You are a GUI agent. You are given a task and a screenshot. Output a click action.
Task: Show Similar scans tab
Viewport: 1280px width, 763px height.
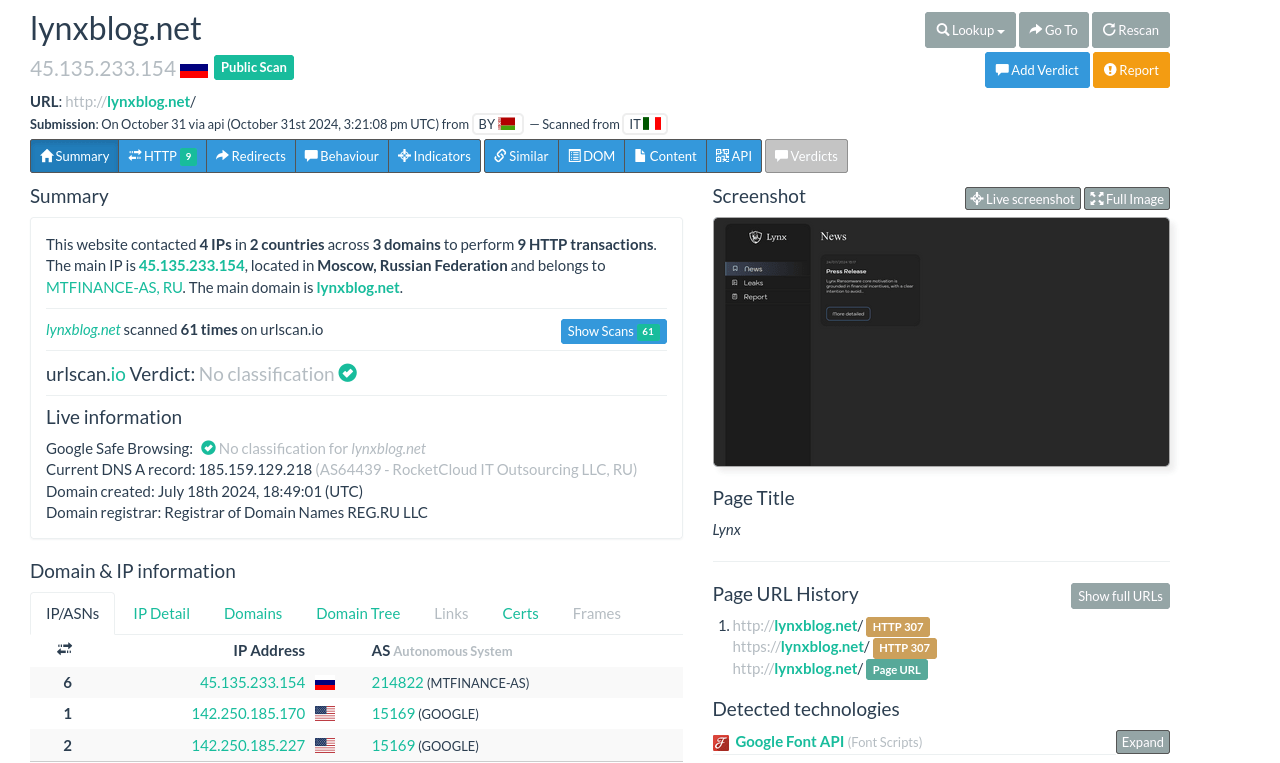521,156
